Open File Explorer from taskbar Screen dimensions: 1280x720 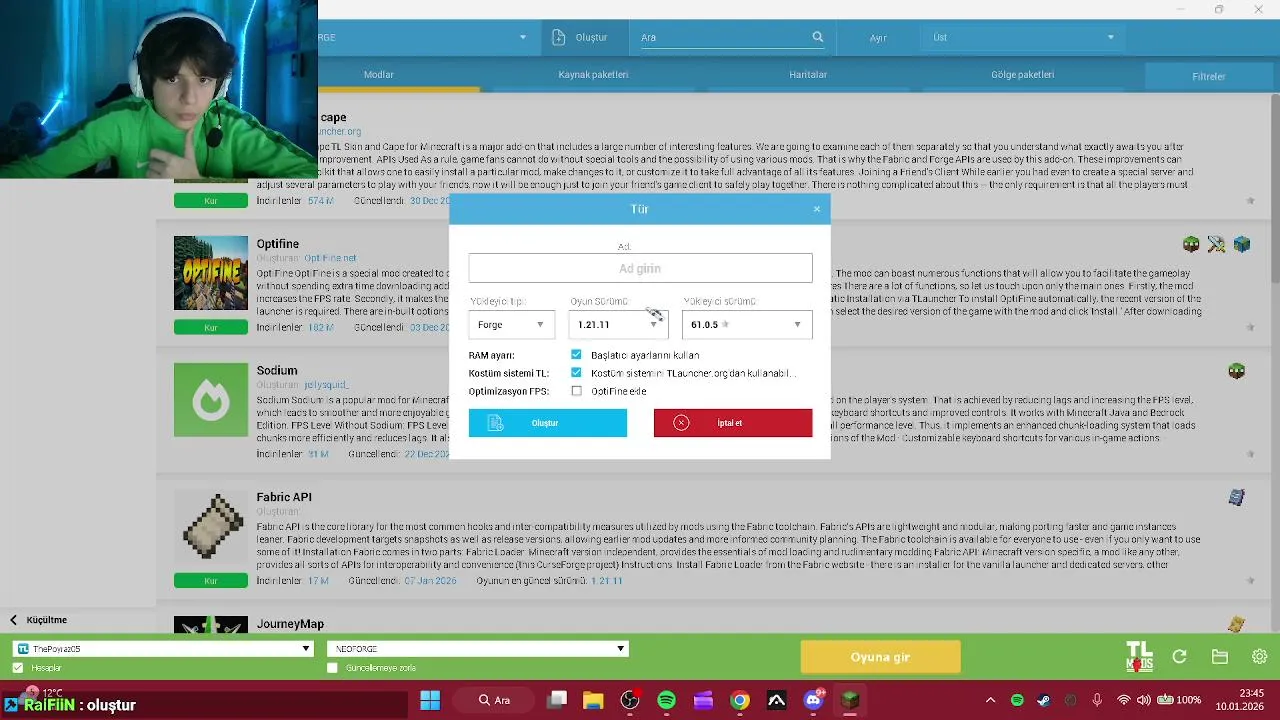point(593,700)
